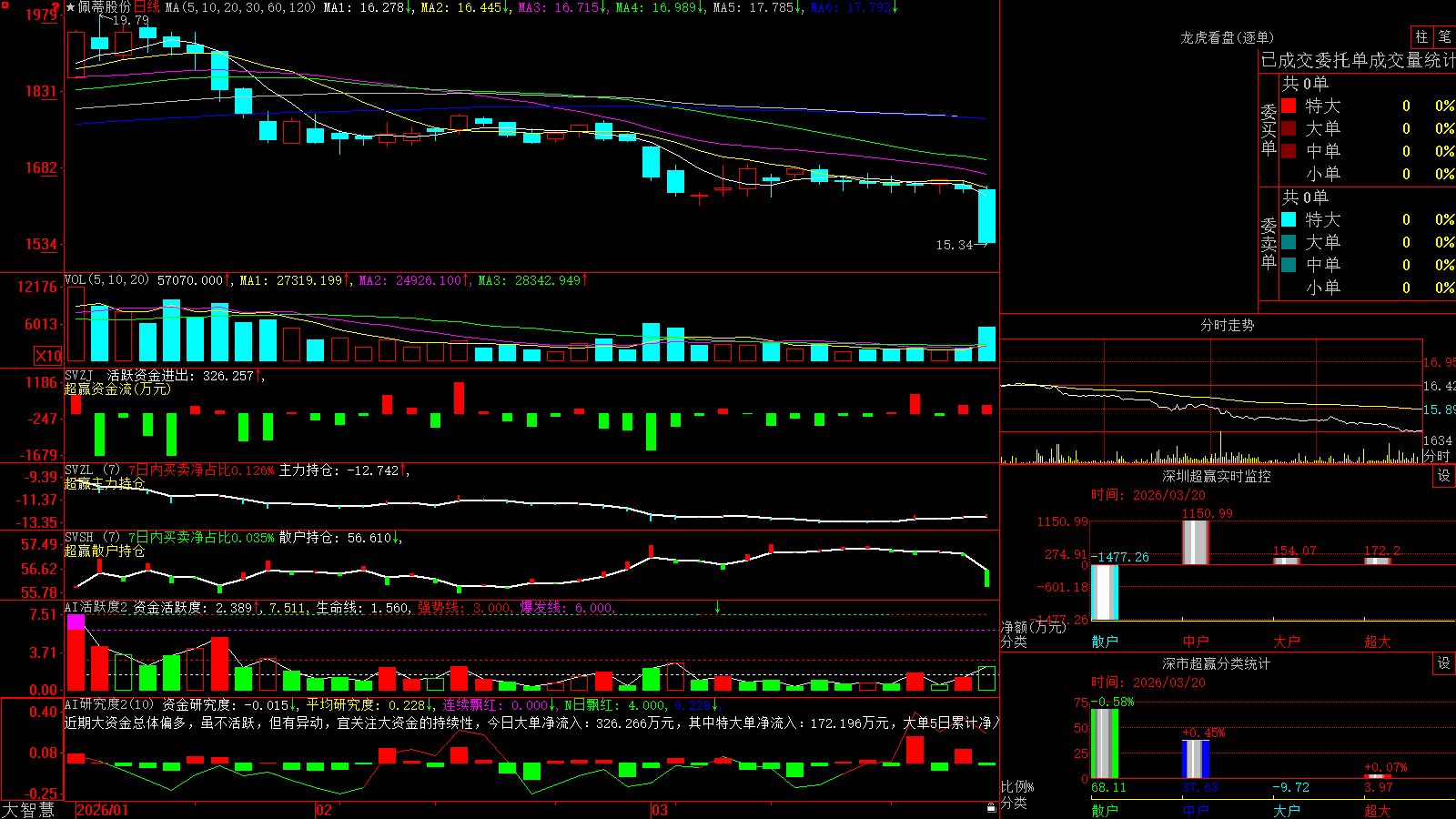1456x819 pixels.
Task: Open 设 settings for 深市超赢分类统计
Action: (1444, 663)
